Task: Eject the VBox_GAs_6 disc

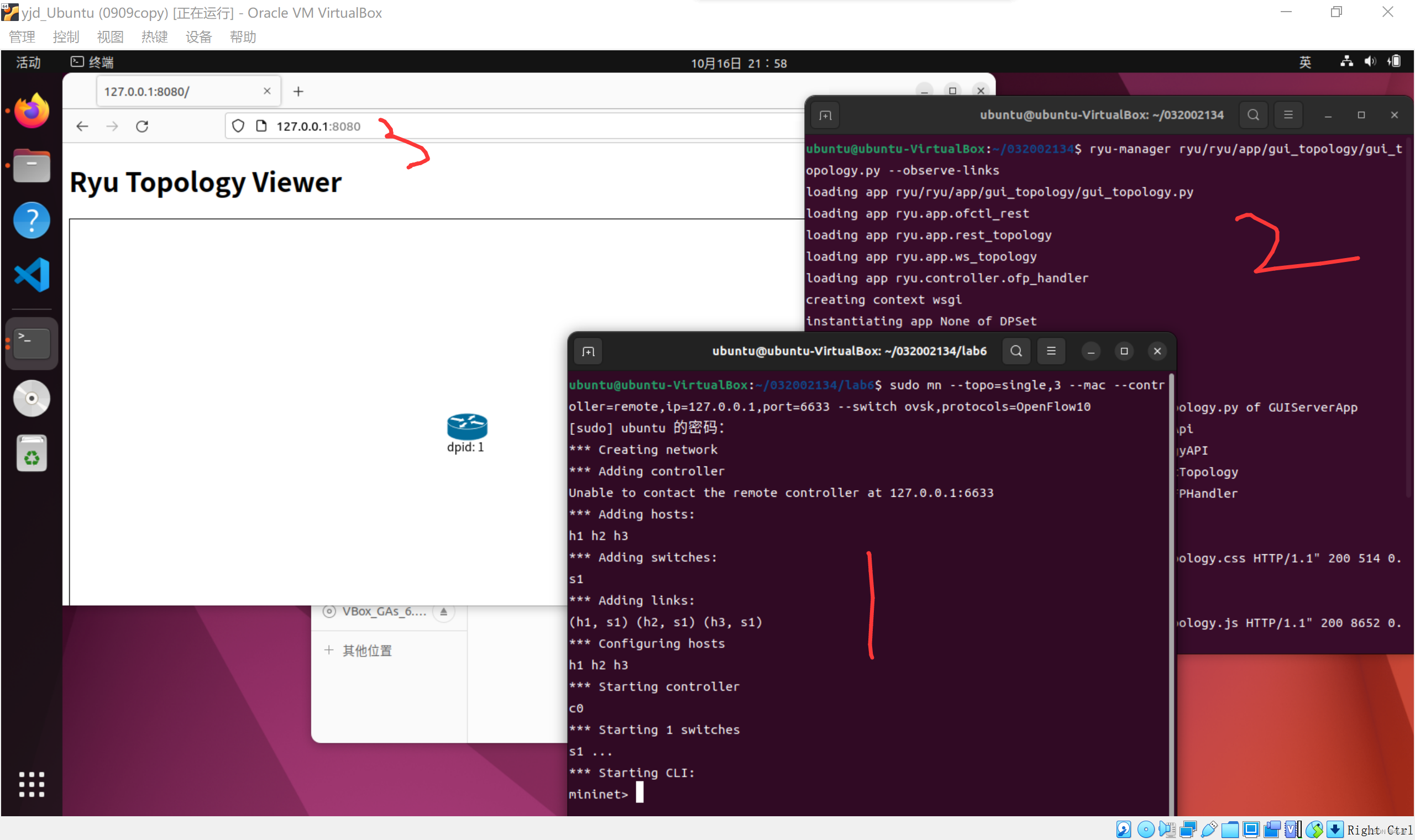Action: coord(444,612)
